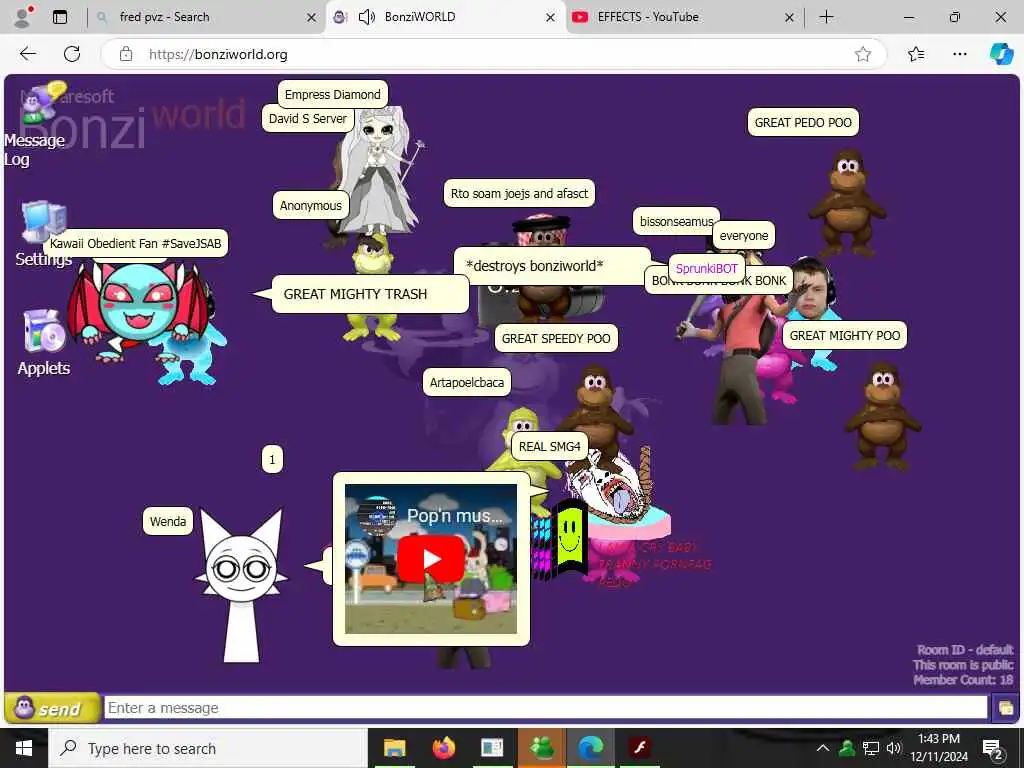Click the Wenda name tag
Viewport: 1024px width, 768px height.
tap(168, 521)
